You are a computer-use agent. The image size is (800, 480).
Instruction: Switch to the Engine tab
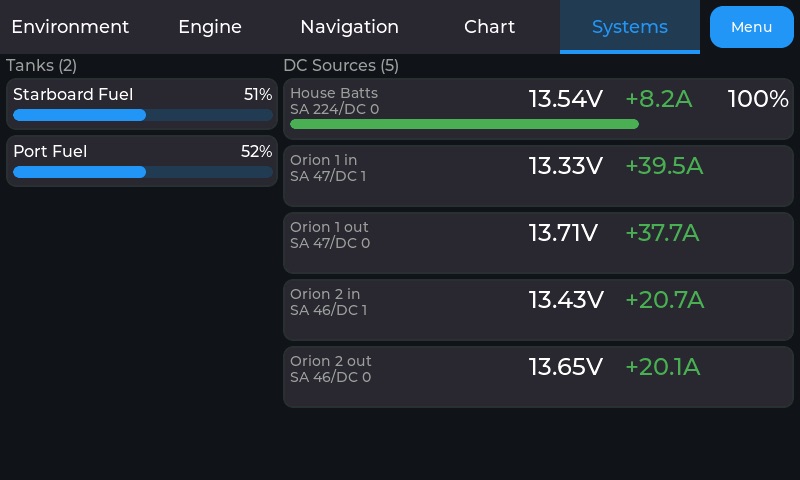point(210,27)
